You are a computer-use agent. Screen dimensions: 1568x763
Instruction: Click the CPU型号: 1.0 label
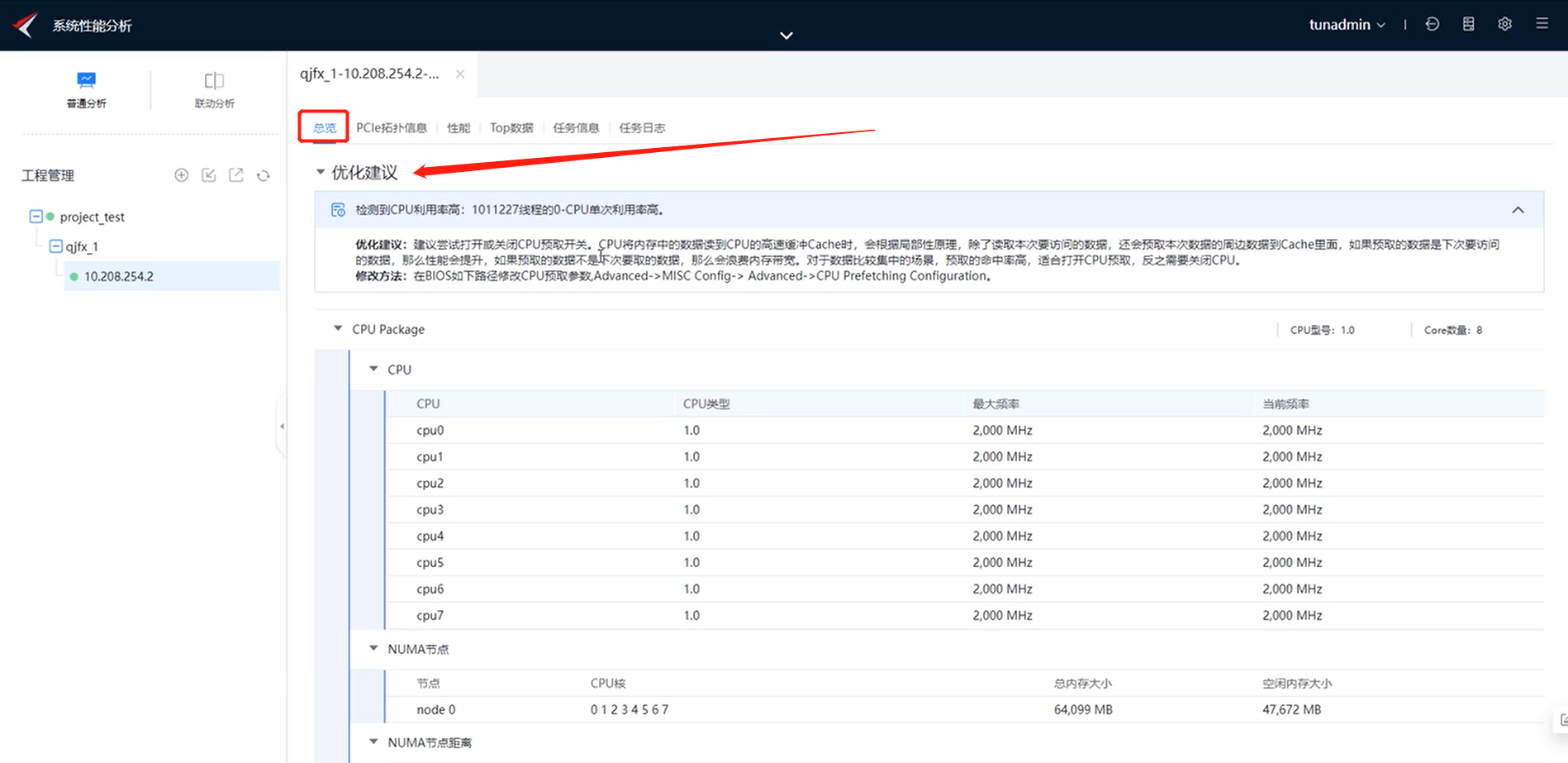point(1322,330)
